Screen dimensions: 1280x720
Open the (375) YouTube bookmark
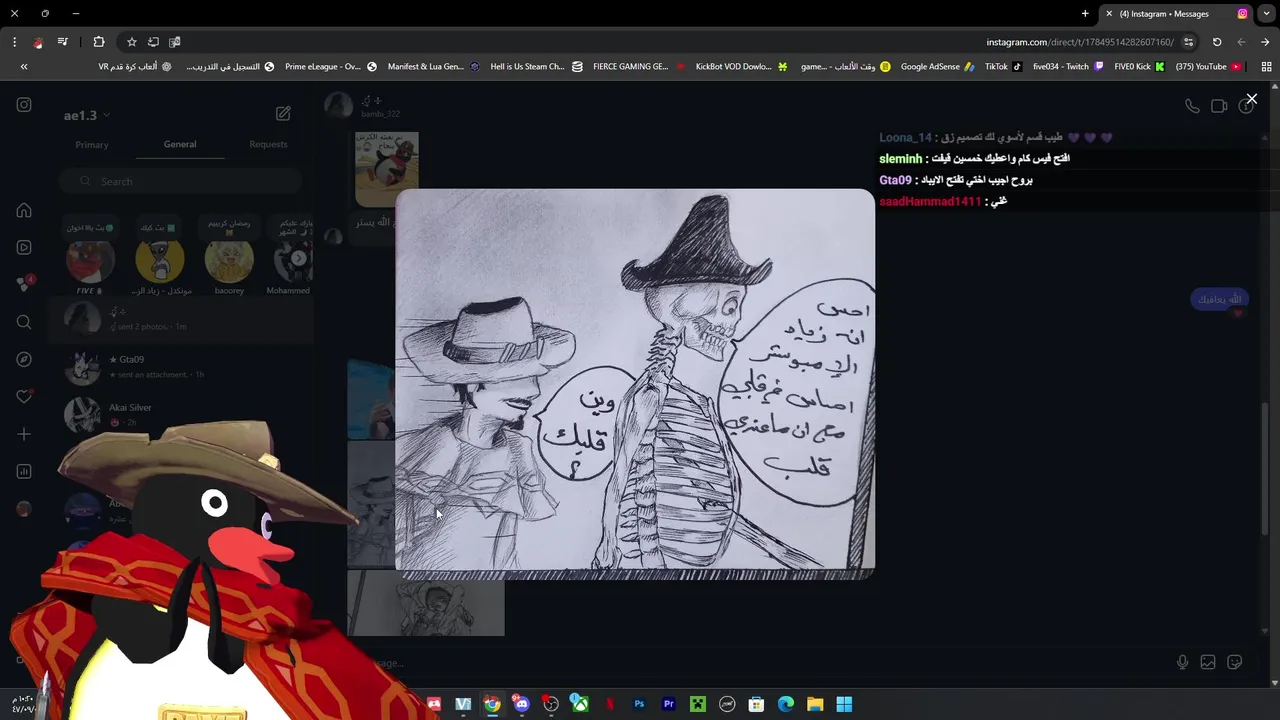[x=1208, y=67]
